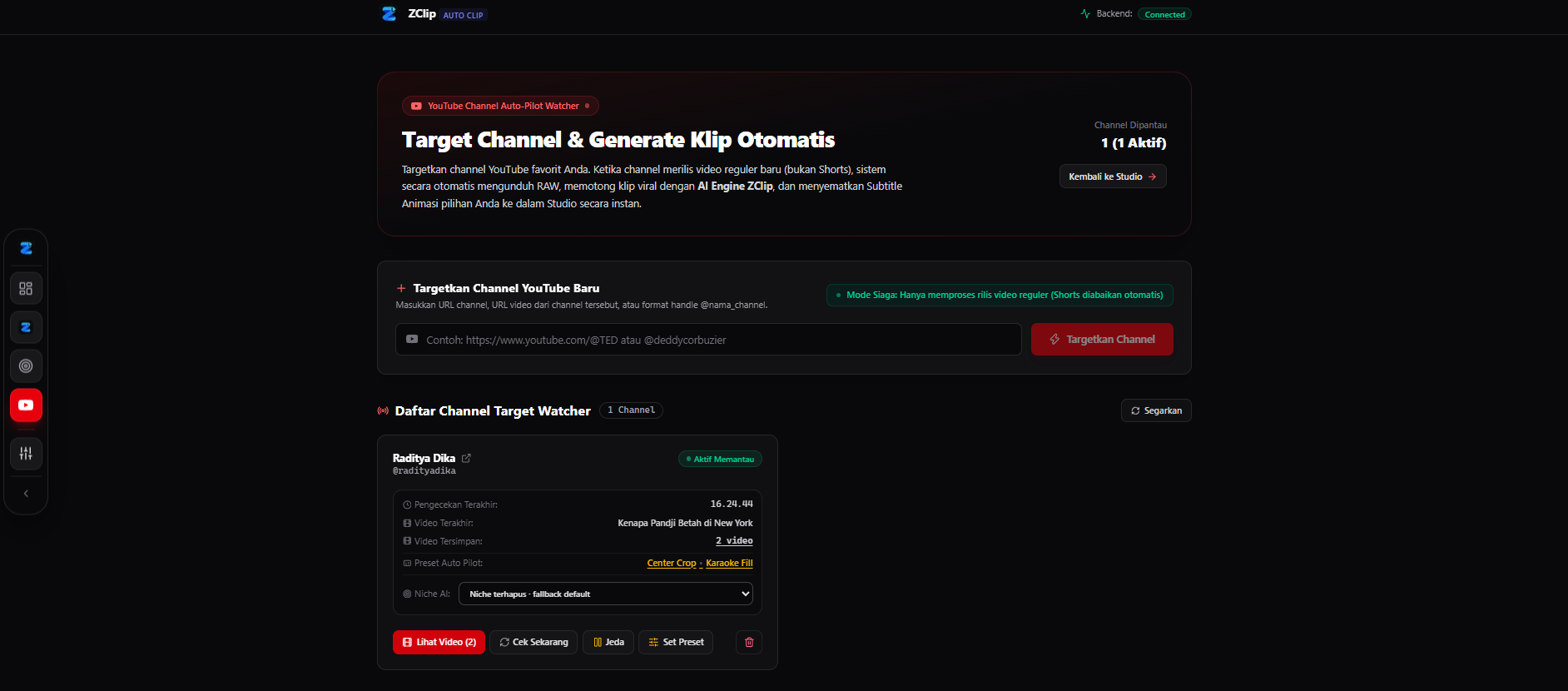Collapse the sidebar with the chevron arrow

(26, 494)
